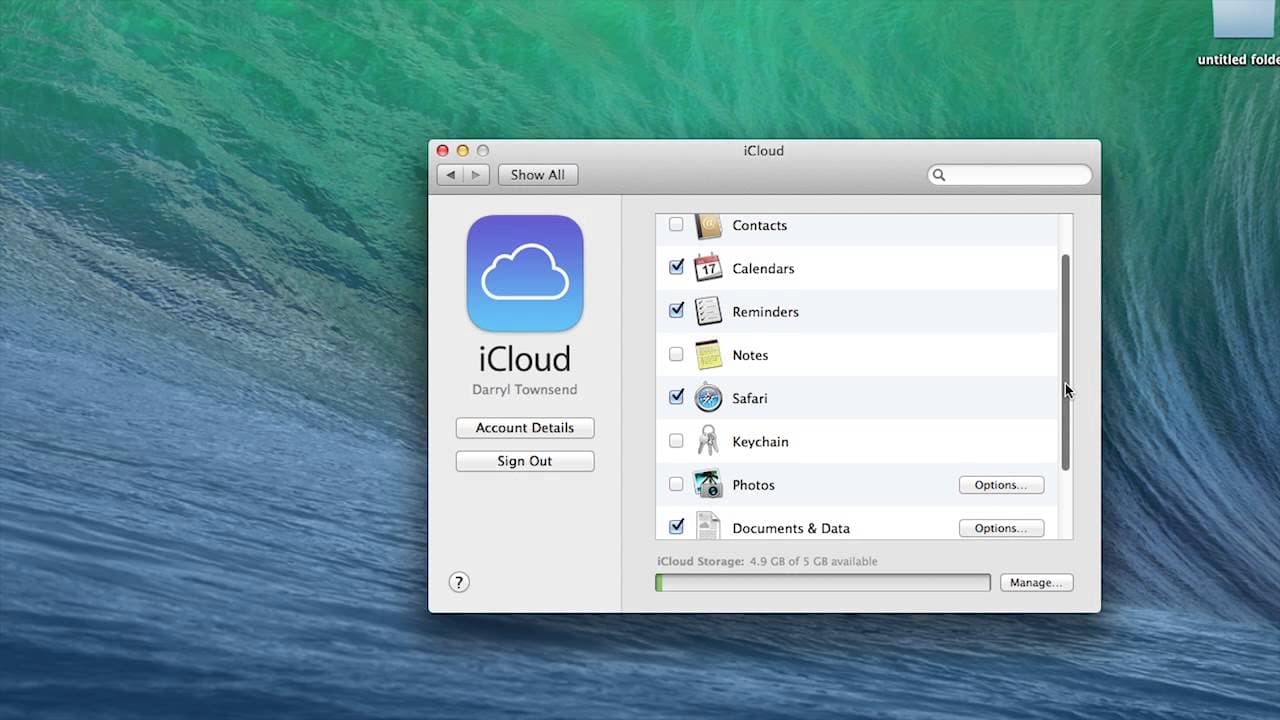
Task: Select the Notes label in the list
Action: (x=750, y=355)
